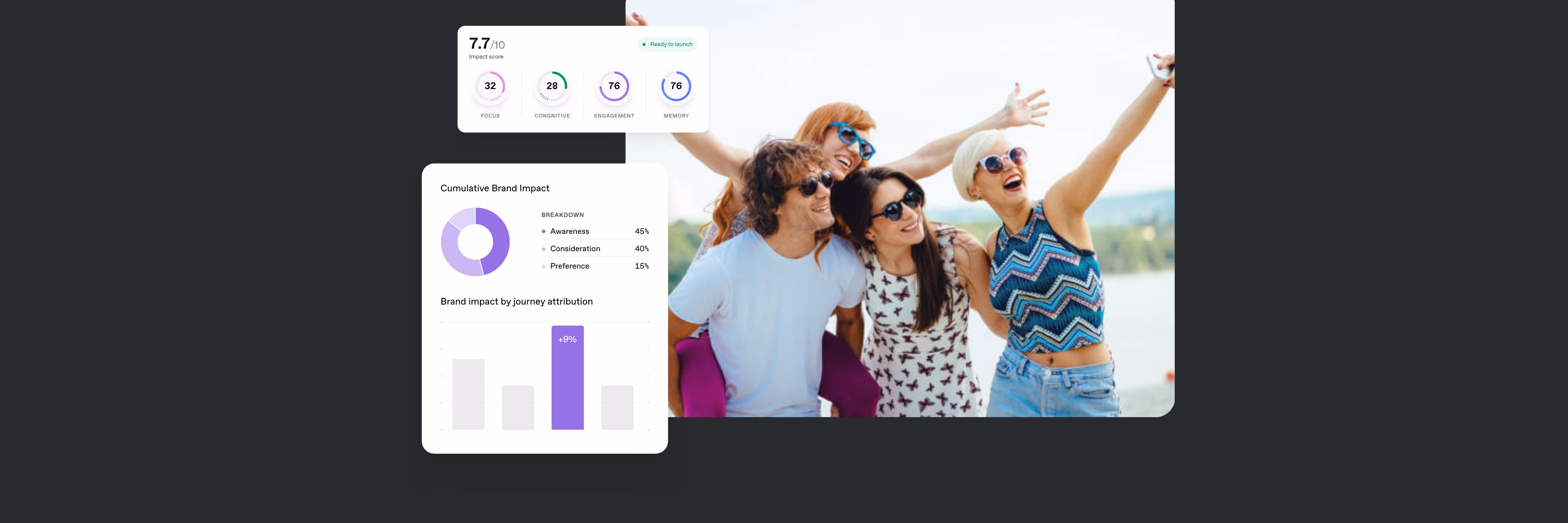The width and height of the screenshot is (1568, 523).
Task: Click the Ready to launch status badge
Action: (667, 44)
